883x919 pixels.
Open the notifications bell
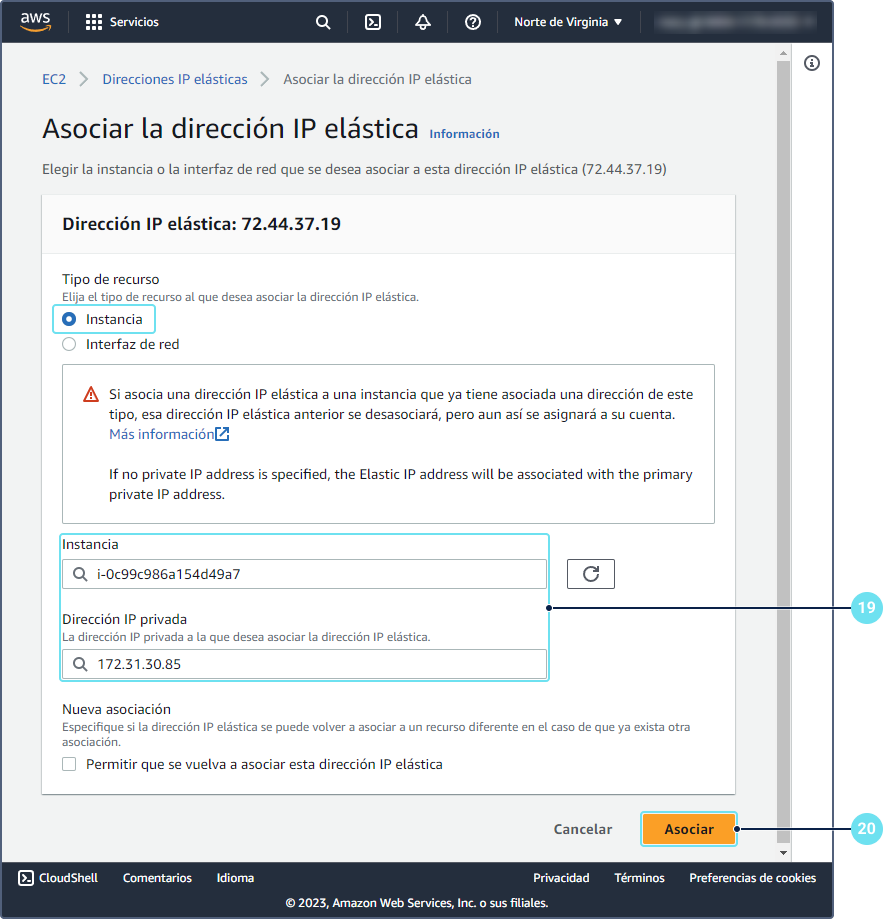point(423,22)
